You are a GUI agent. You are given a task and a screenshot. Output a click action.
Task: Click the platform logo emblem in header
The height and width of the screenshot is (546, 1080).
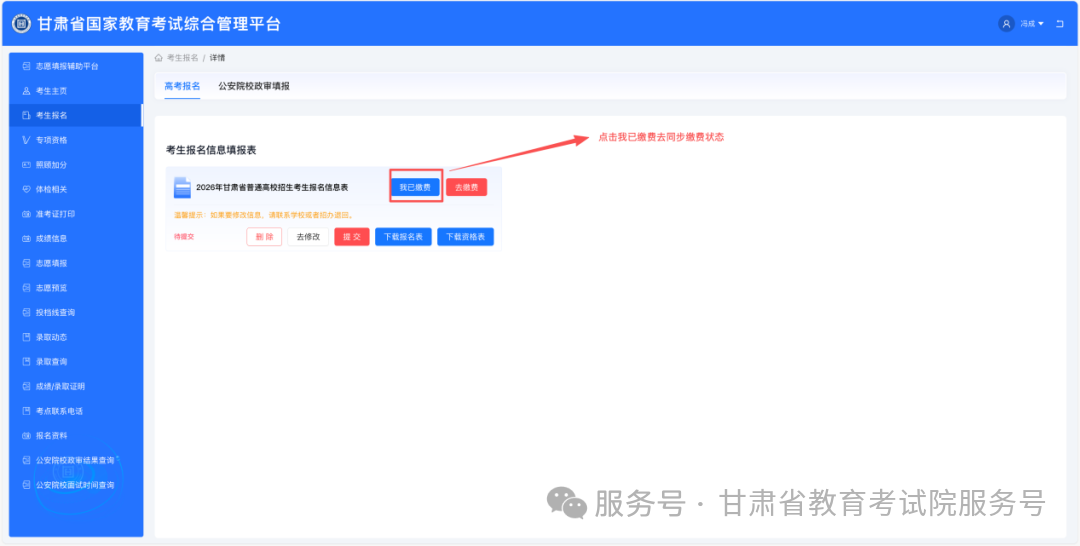21,23
